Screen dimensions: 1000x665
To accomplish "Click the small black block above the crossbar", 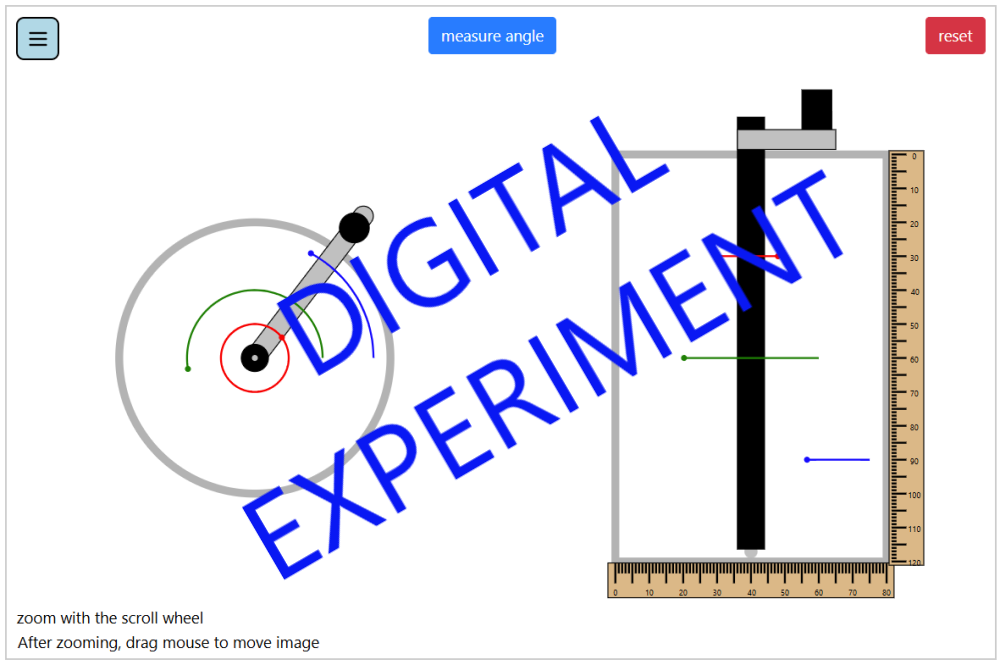I will (816, 109).
